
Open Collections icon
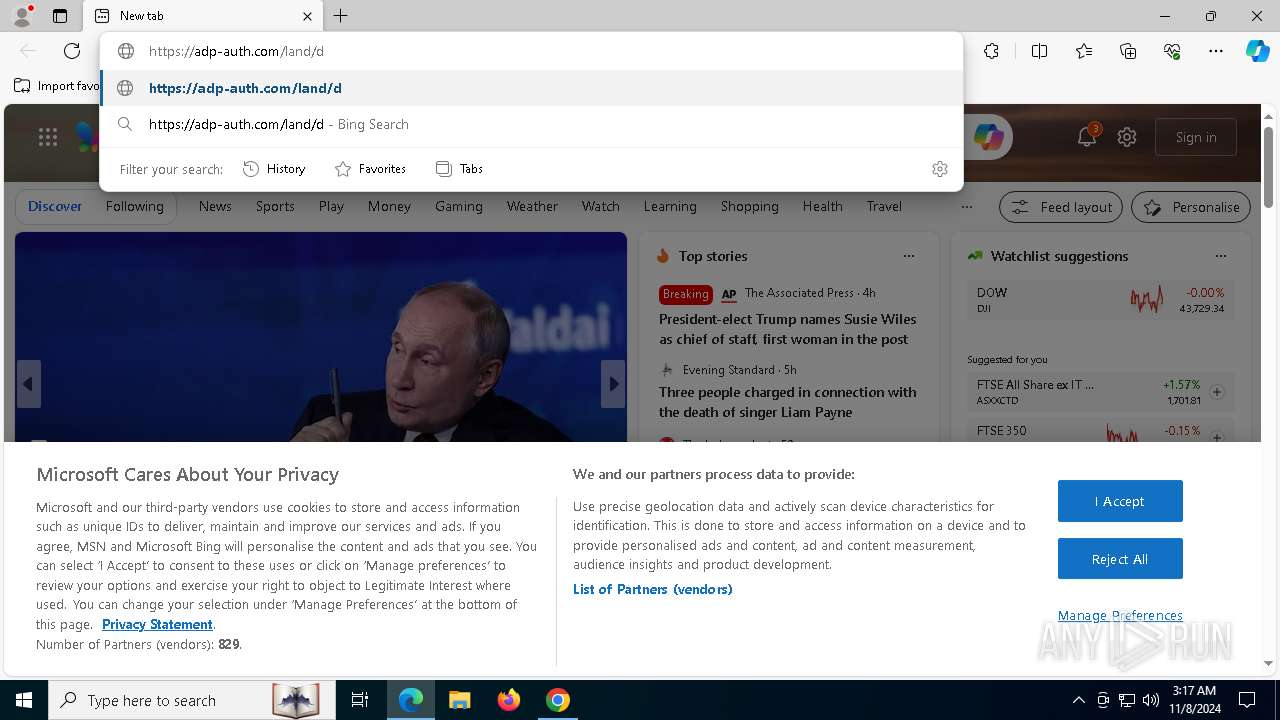click(1128, 51)
